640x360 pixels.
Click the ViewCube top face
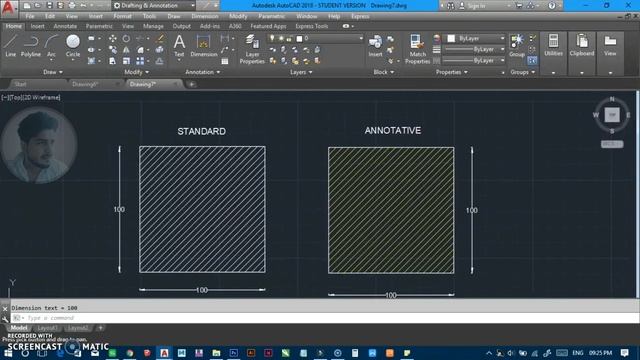point(612,115)
